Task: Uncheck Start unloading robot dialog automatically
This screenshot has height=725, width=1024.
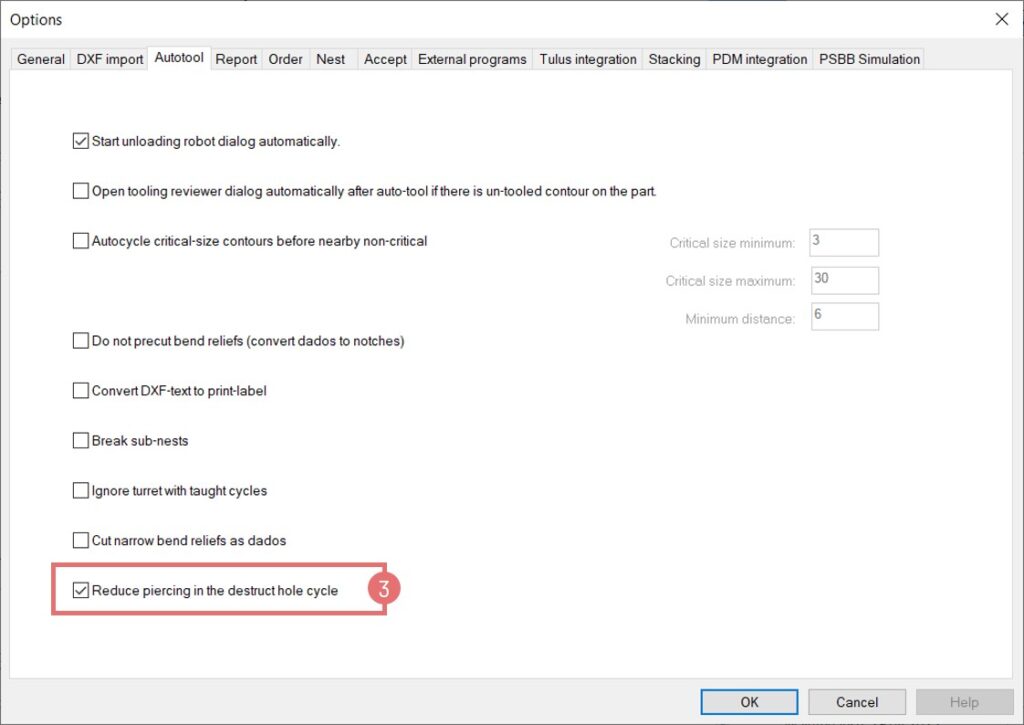Action: point(81,141)
